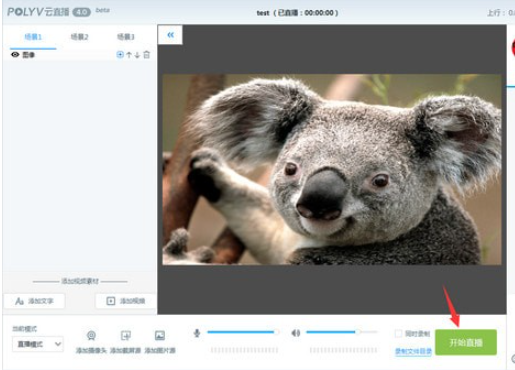Enable the simultaneous recording (同时录制) checkbox

click(398, 333)
